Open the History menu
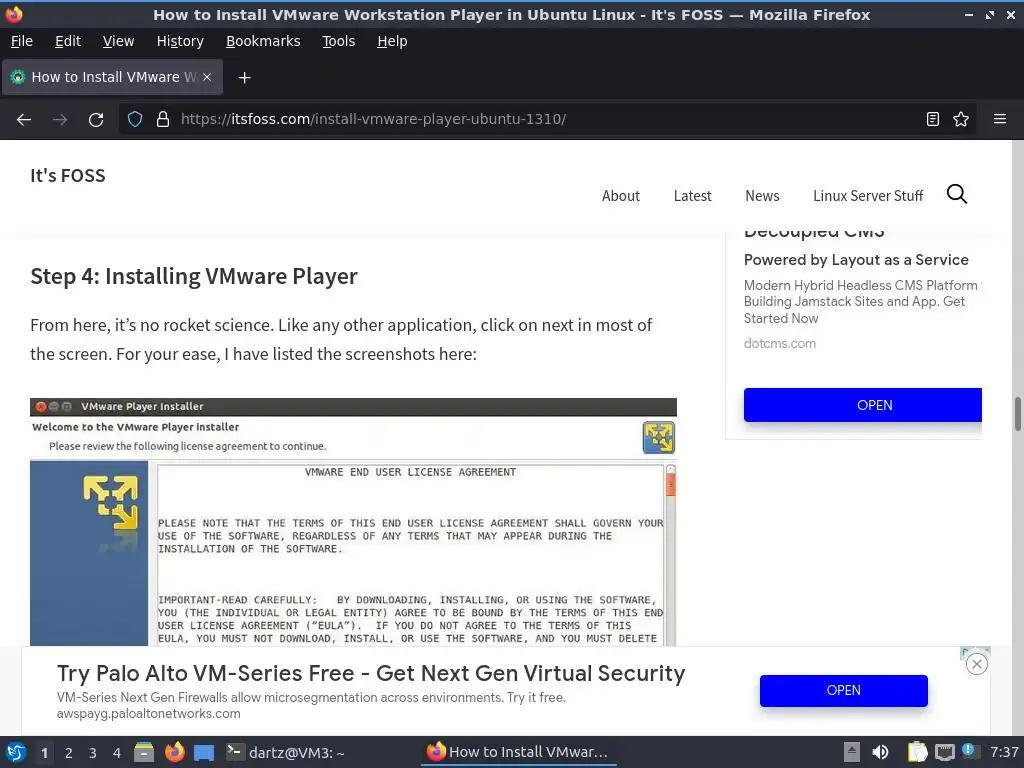The height and width of the screenshot is (768, 1024). [180, 41]
